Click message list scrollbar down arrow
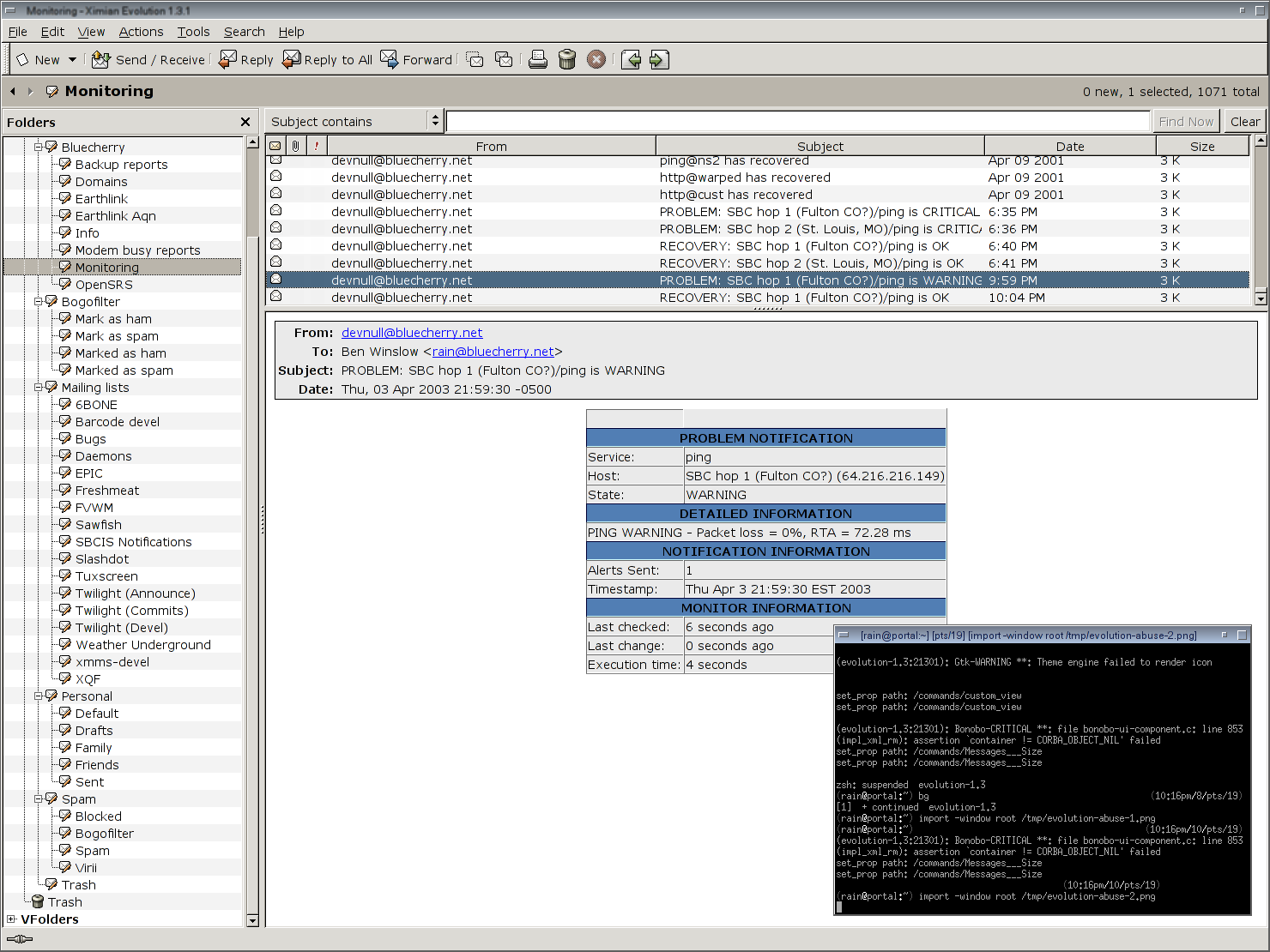 coord(1261,298)
